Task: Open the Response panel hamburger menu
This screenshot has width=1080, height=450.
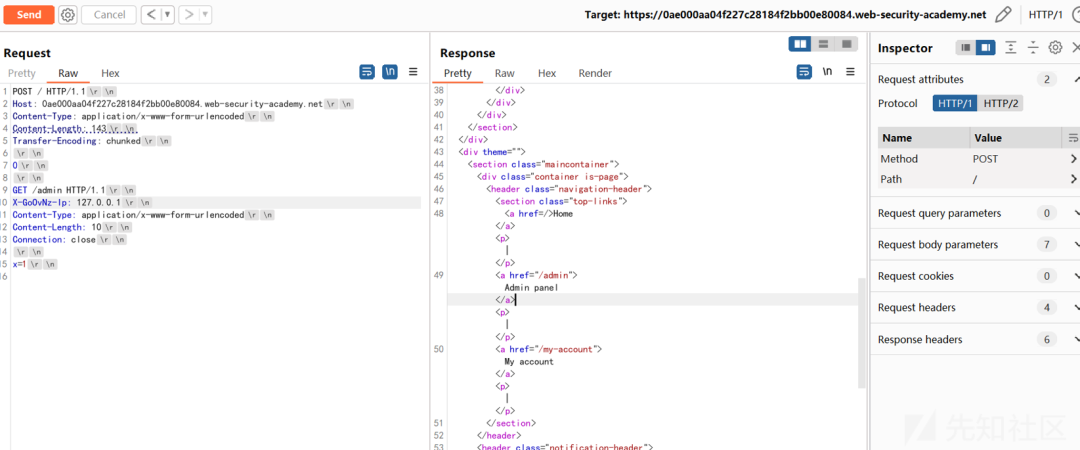Action: [850, 72]
